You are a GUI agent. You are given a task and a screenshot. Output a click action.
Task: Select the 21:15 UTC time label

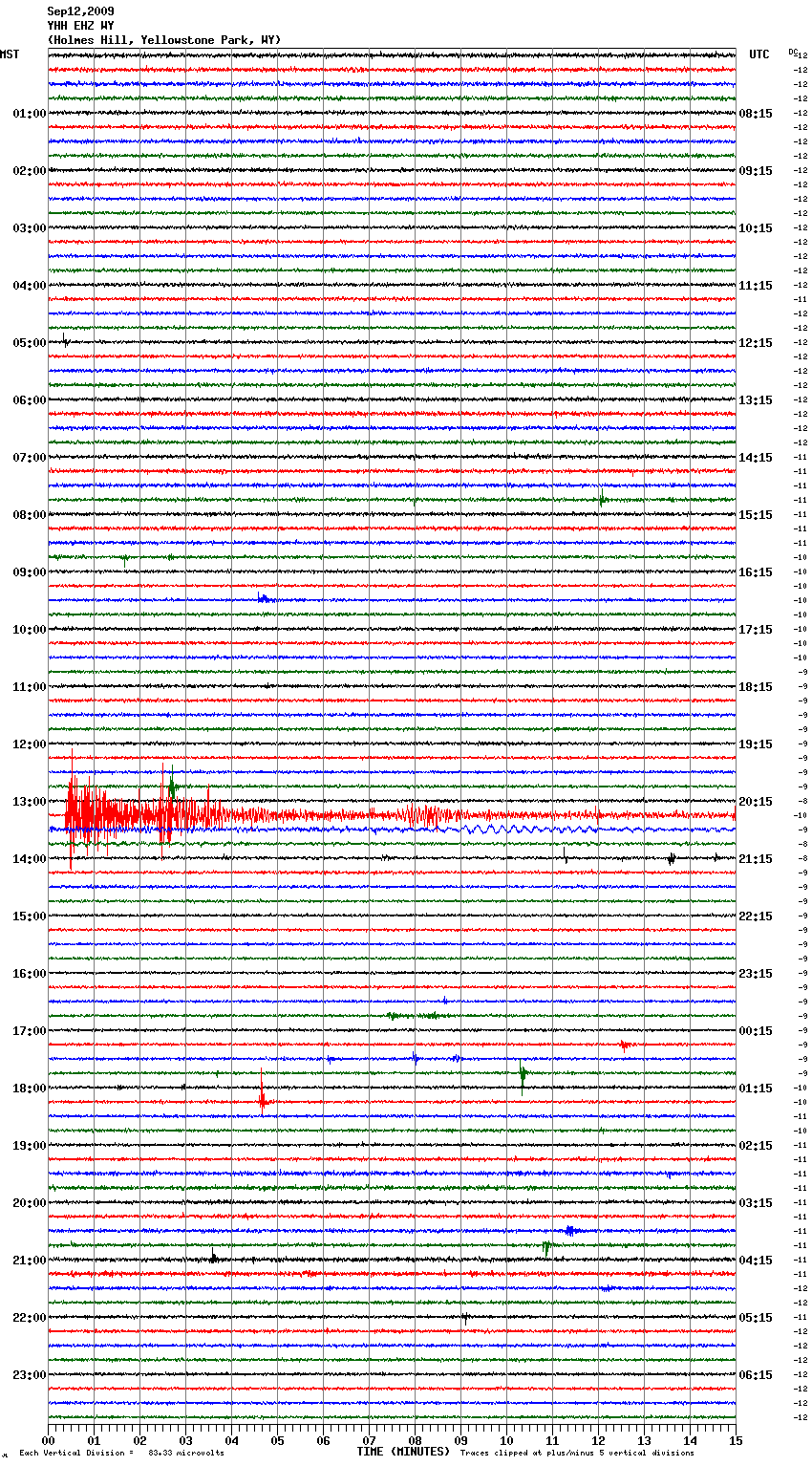click(756, 859)
